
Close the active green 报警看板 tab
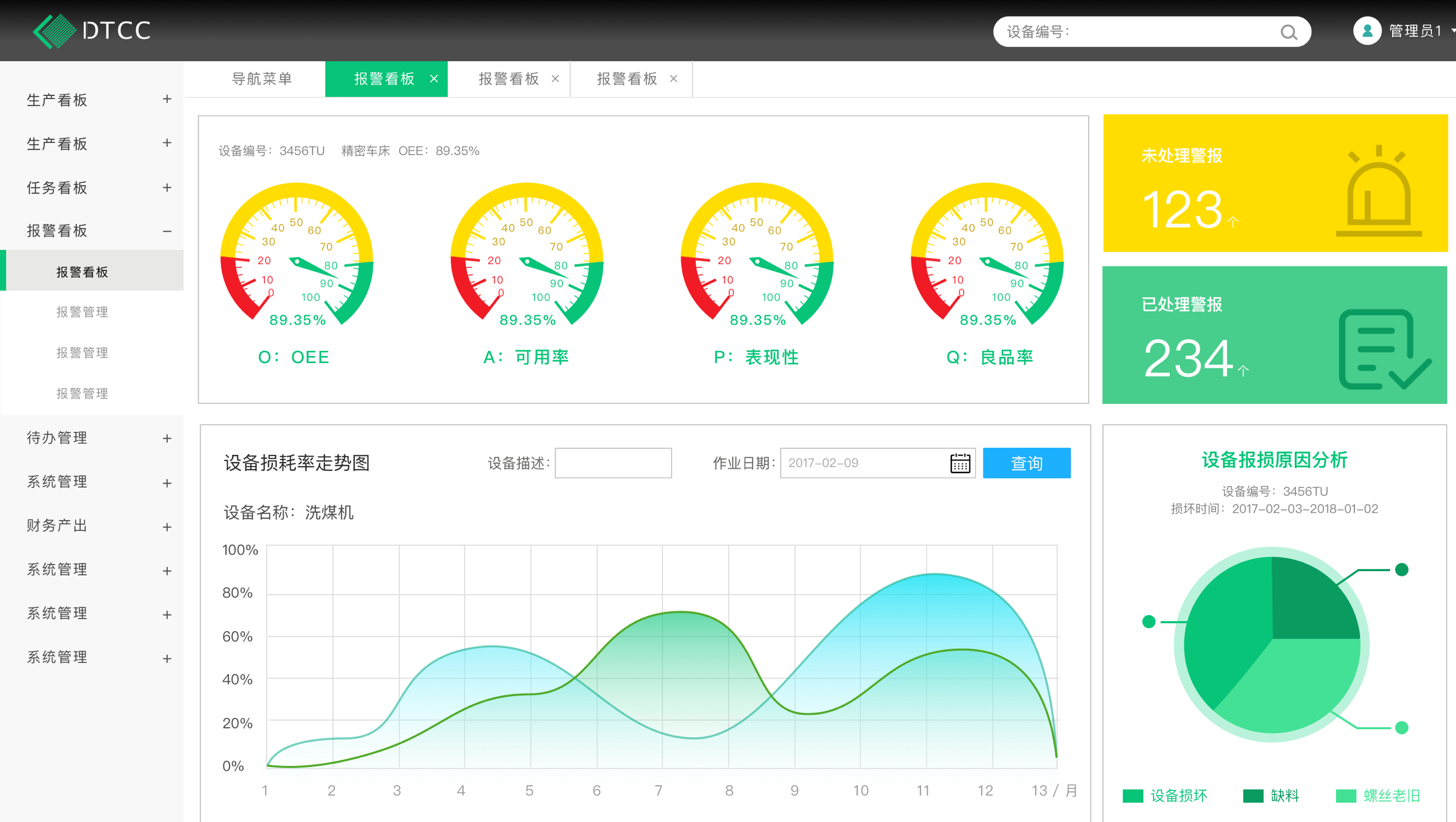click(x=433, y=79)
